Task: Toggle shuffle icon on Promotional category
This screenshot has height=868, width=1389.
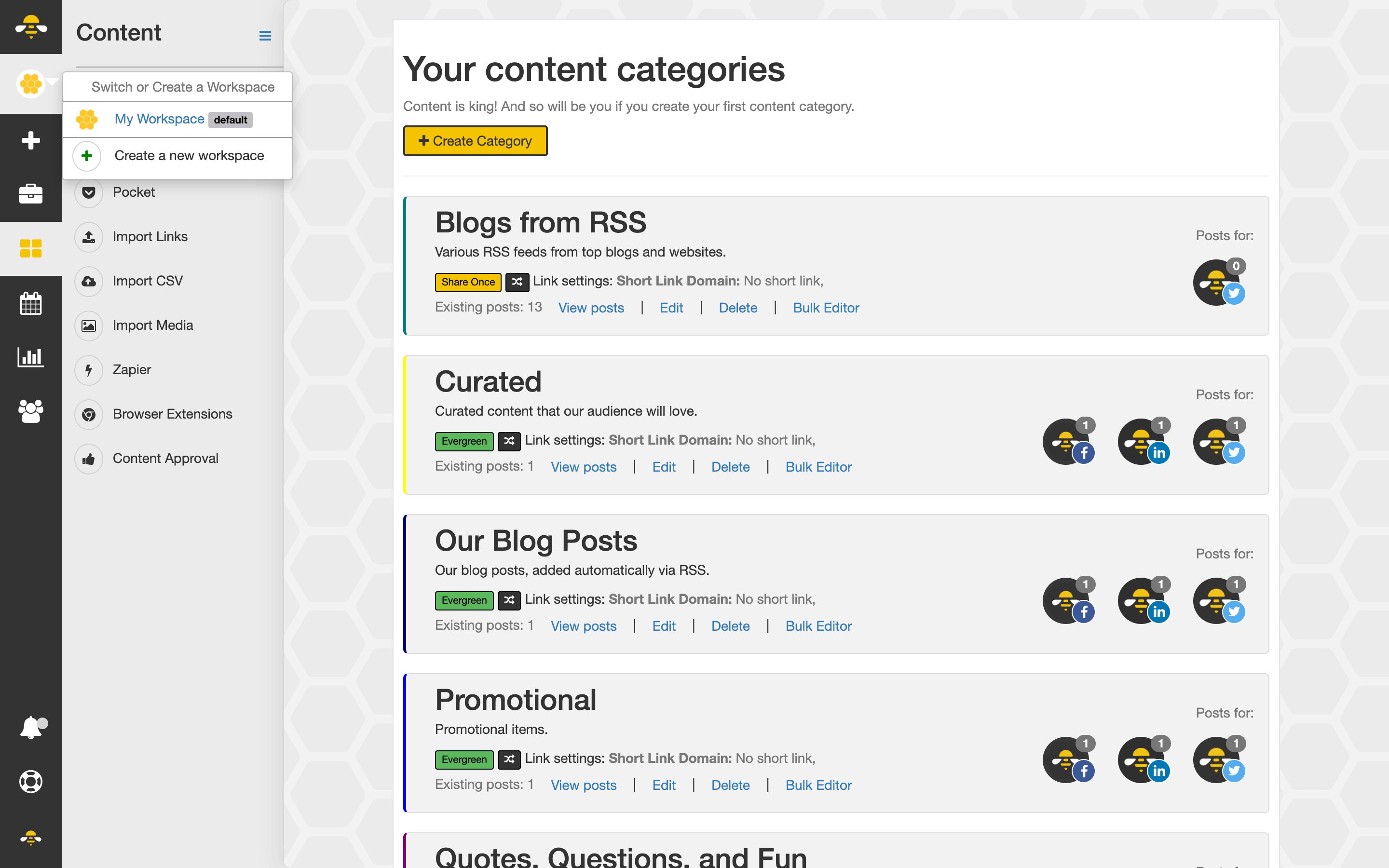Action: coord(508,759)
